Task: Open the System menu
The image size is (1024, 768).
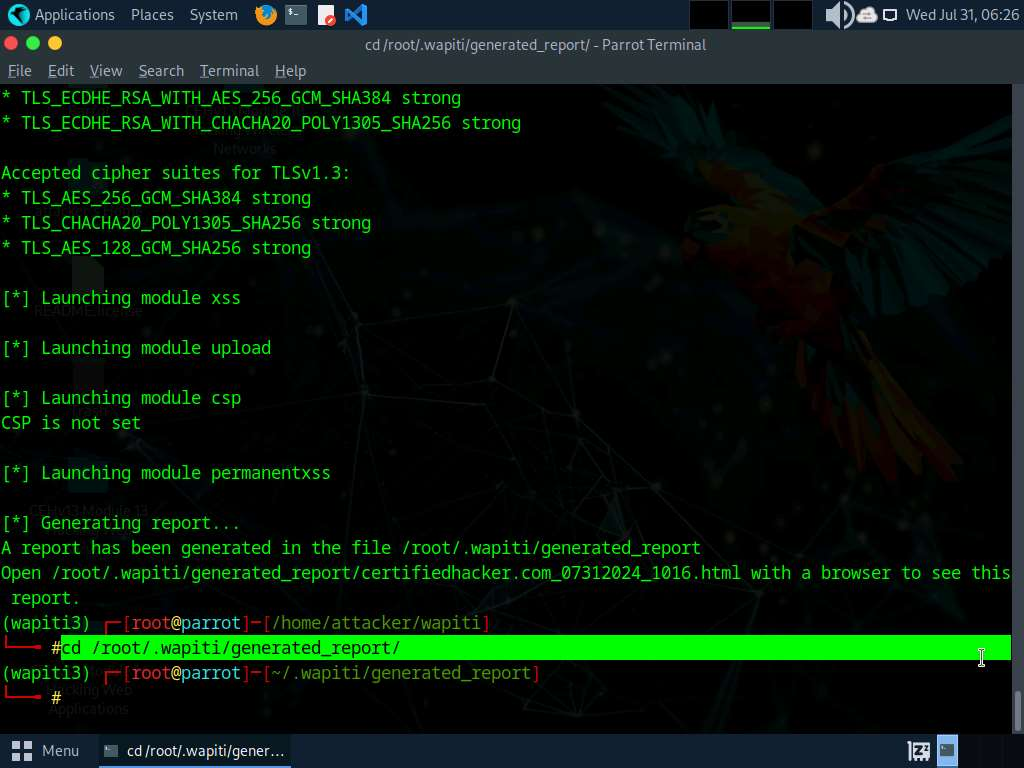Action: coord(213,15)
